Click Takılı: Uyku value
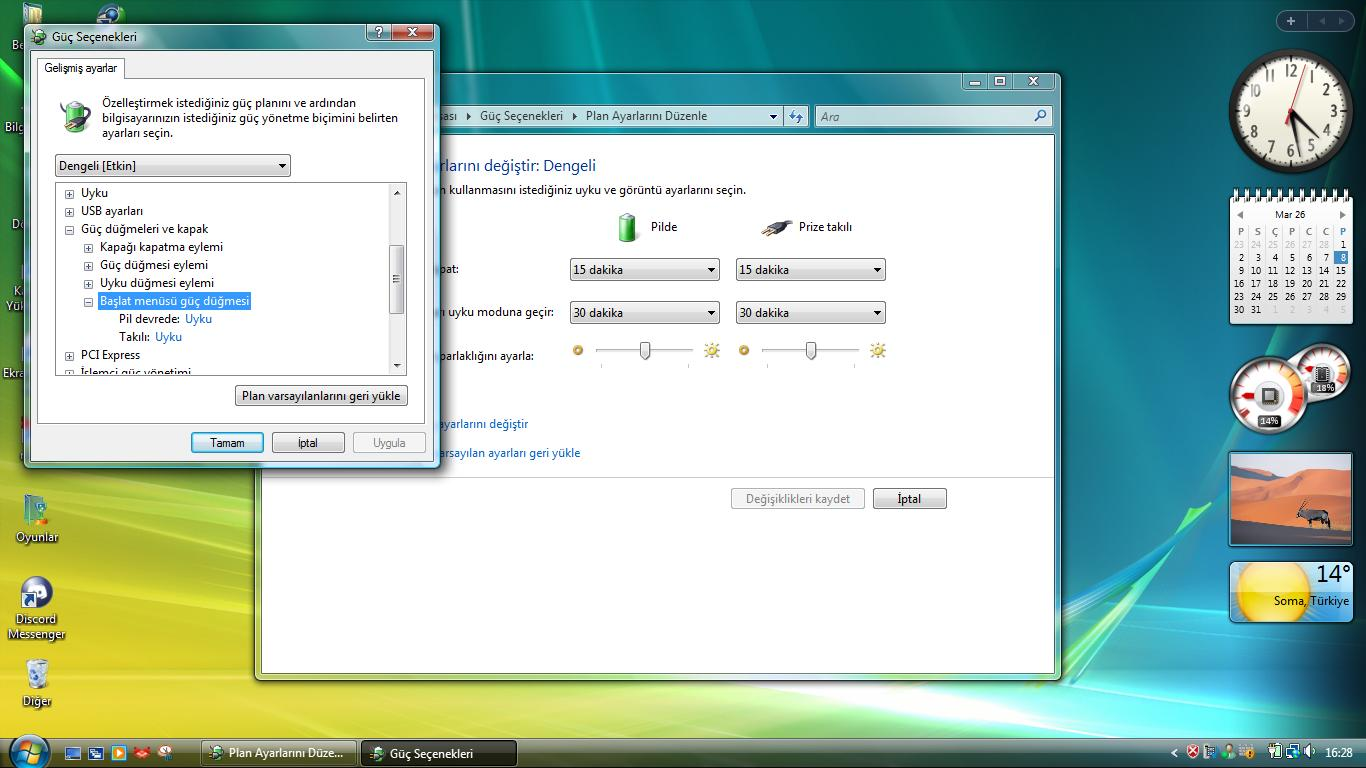This screenshot has width=1366, height=768. [x=168, y=337]
